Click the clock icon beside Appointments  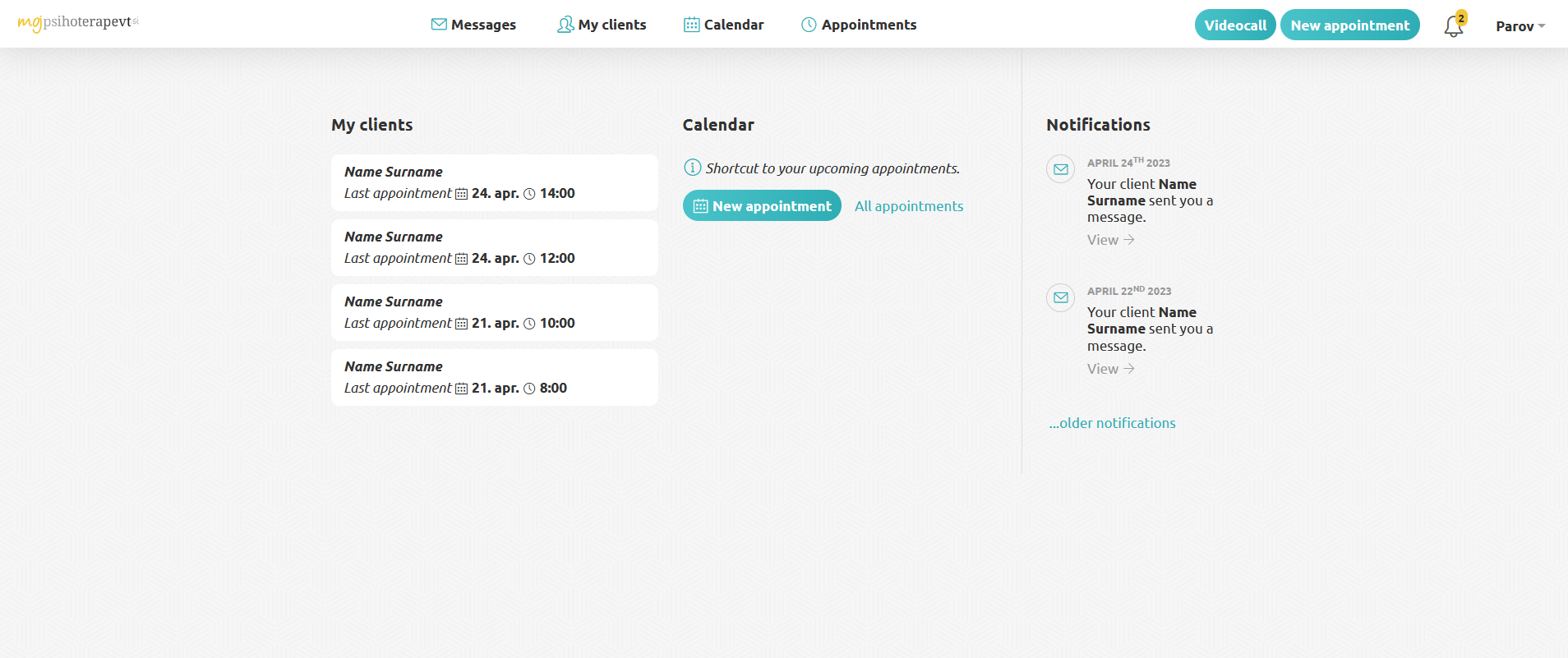(x=809, y=25)
